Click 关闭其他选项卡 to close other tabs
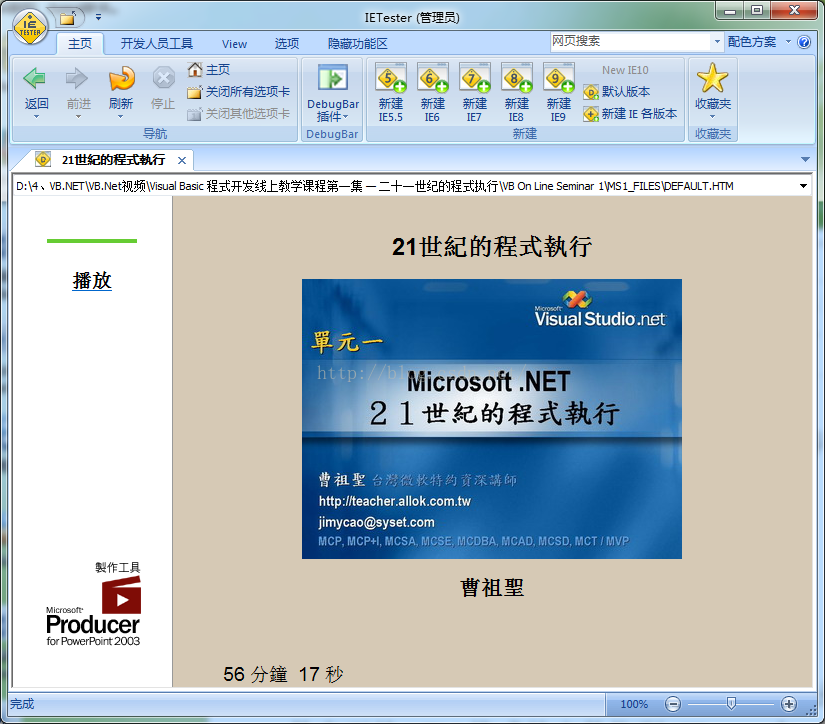 tap(238, 114)
